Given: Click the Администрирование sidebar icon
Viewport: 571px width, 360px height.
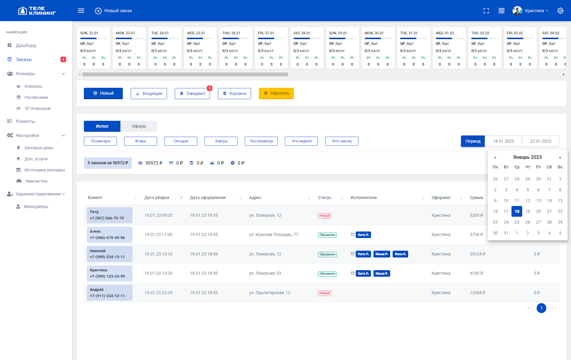Looking at the screenshot, I should pos(10,194).
